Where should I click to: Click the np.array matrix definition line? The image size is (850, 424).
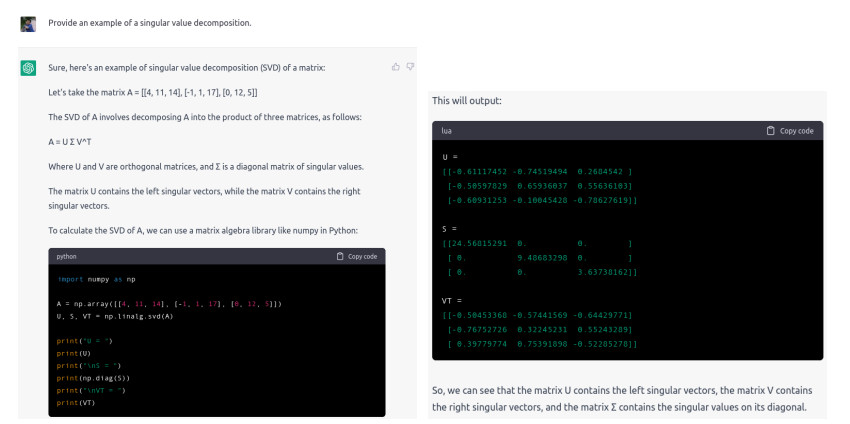click(169, 303)
